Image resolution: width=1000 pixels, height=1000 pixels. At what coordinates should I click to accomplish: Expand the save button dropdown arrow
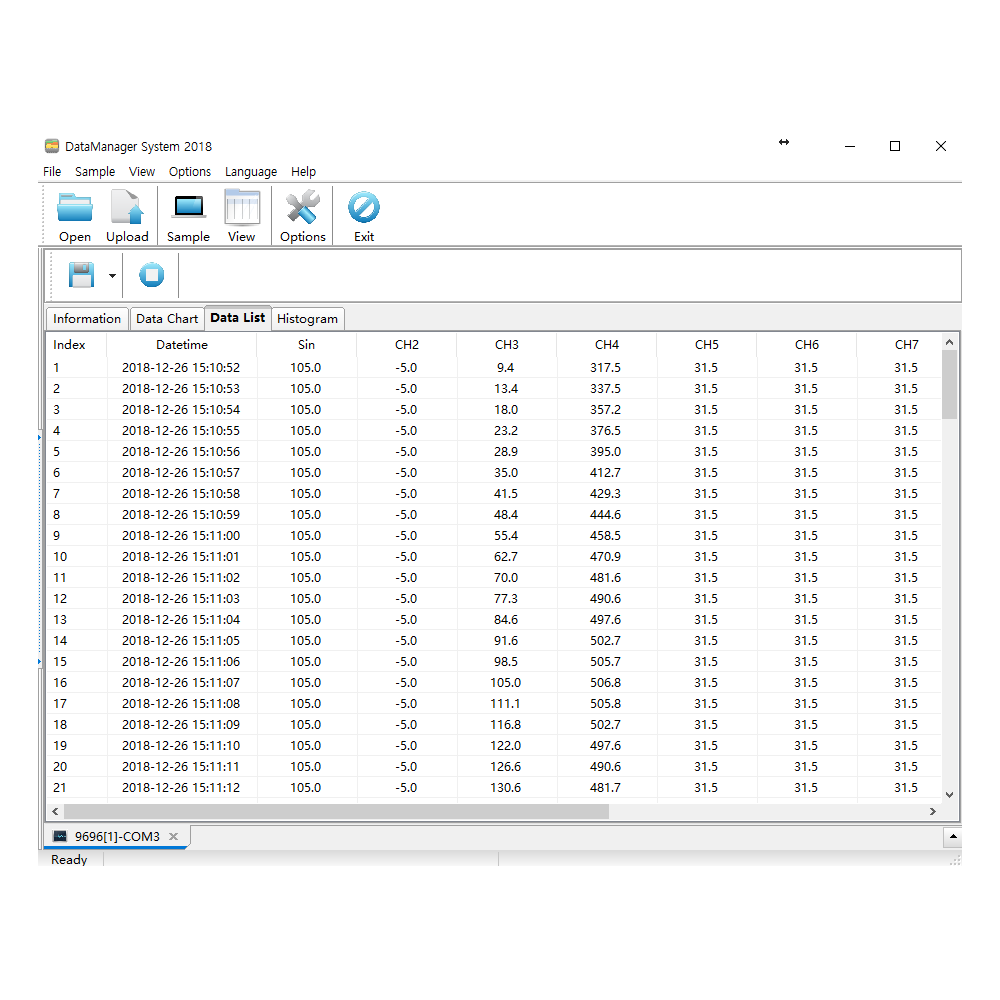pyautogui.click(x=112, y=276)
